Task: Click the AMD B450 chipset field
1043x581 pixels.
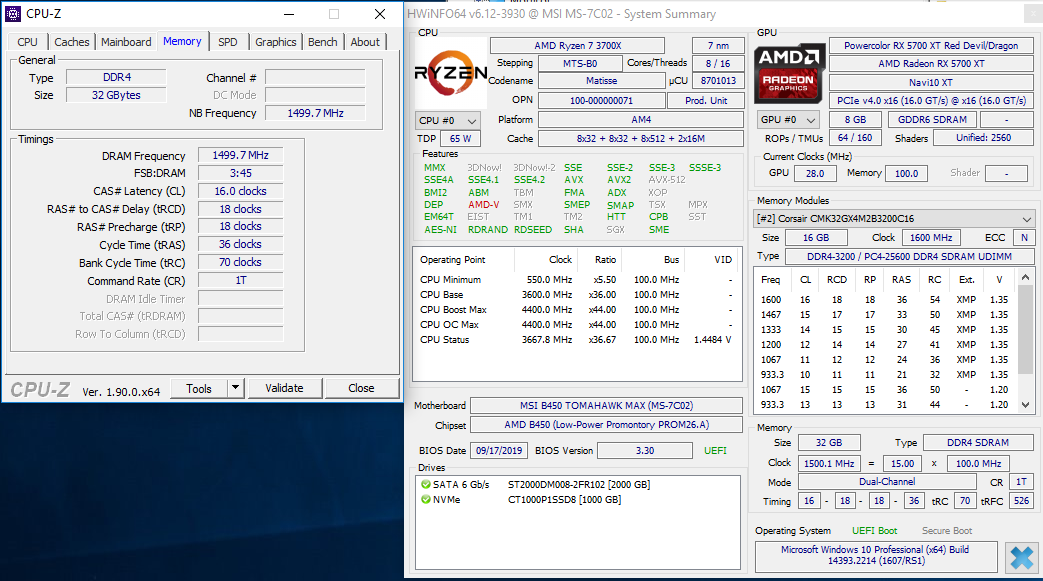Action: pyautogui.click(x=606, y=425)
